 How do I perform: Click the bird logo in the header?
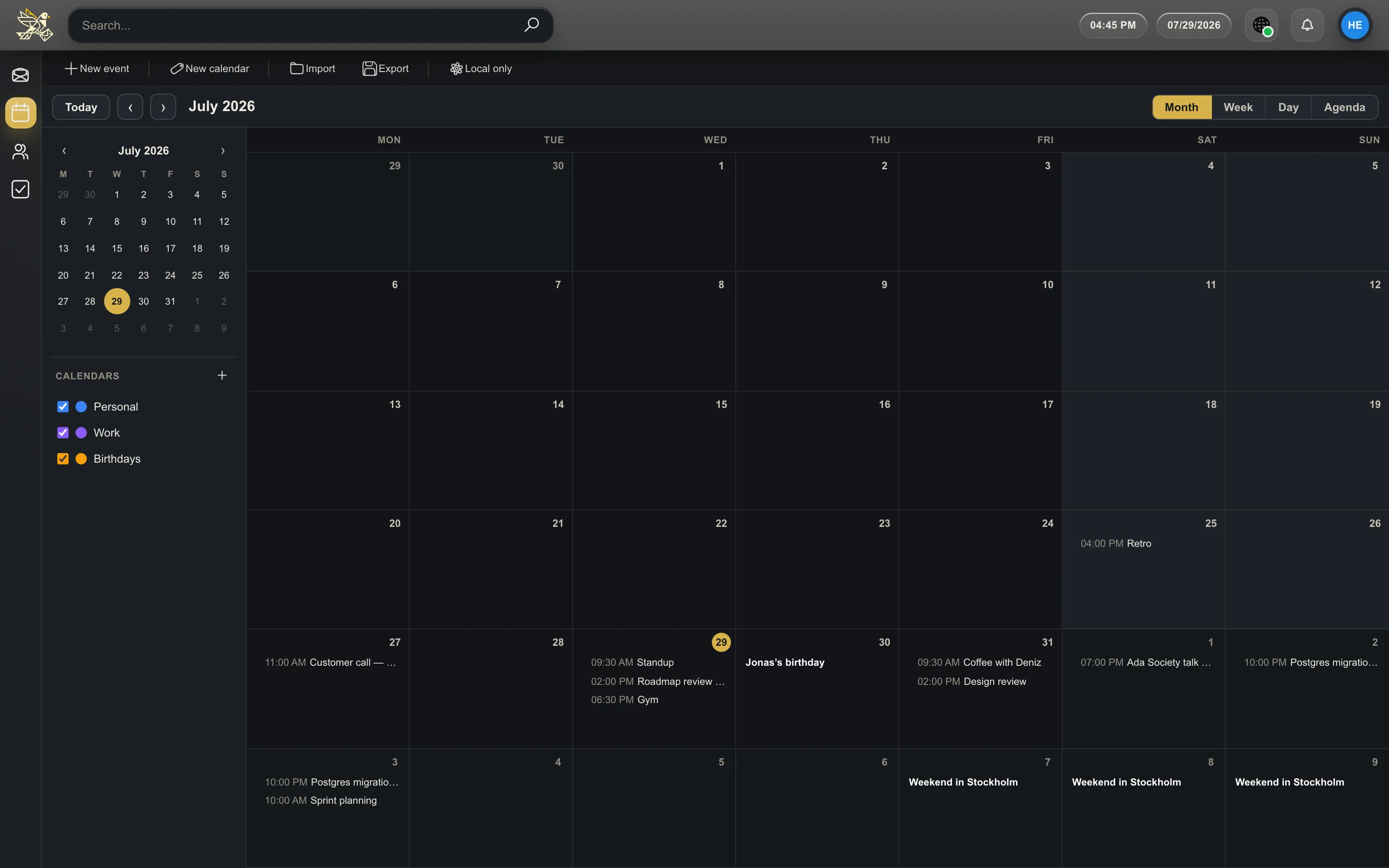[34, 25]
